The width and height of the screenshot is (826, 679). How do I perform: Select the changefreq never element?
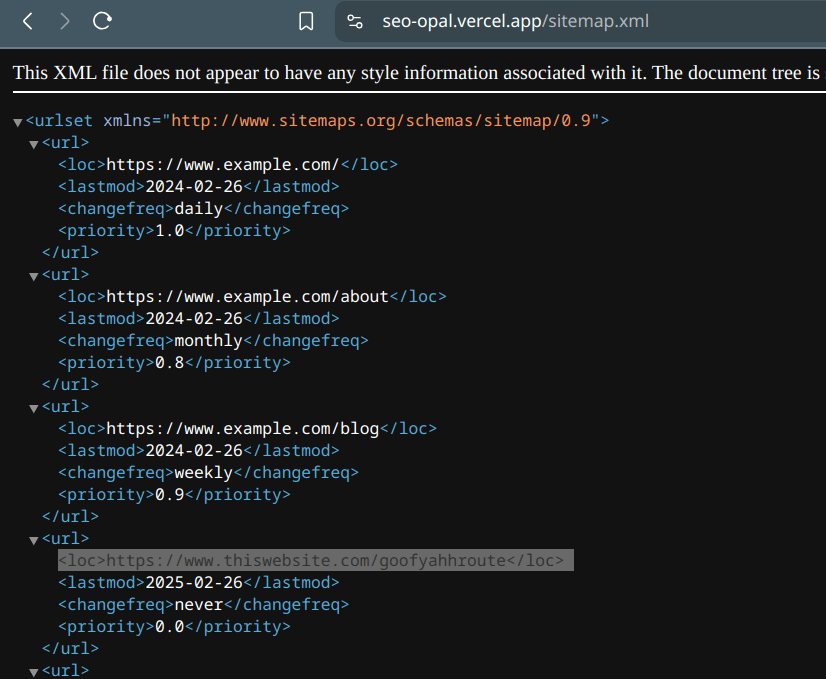tap(203, 604)
